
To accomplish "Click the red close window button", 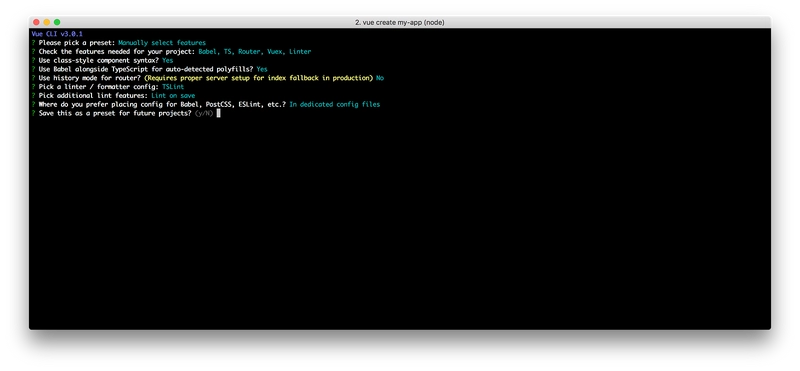I will [36, 22].
